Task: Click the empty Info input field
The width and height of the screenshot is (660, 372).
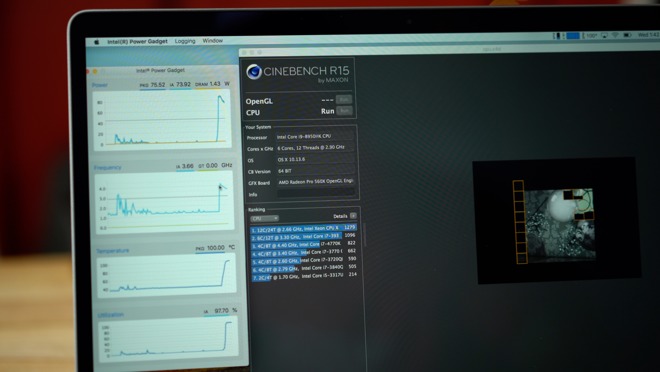Action: tap(316, 193)
